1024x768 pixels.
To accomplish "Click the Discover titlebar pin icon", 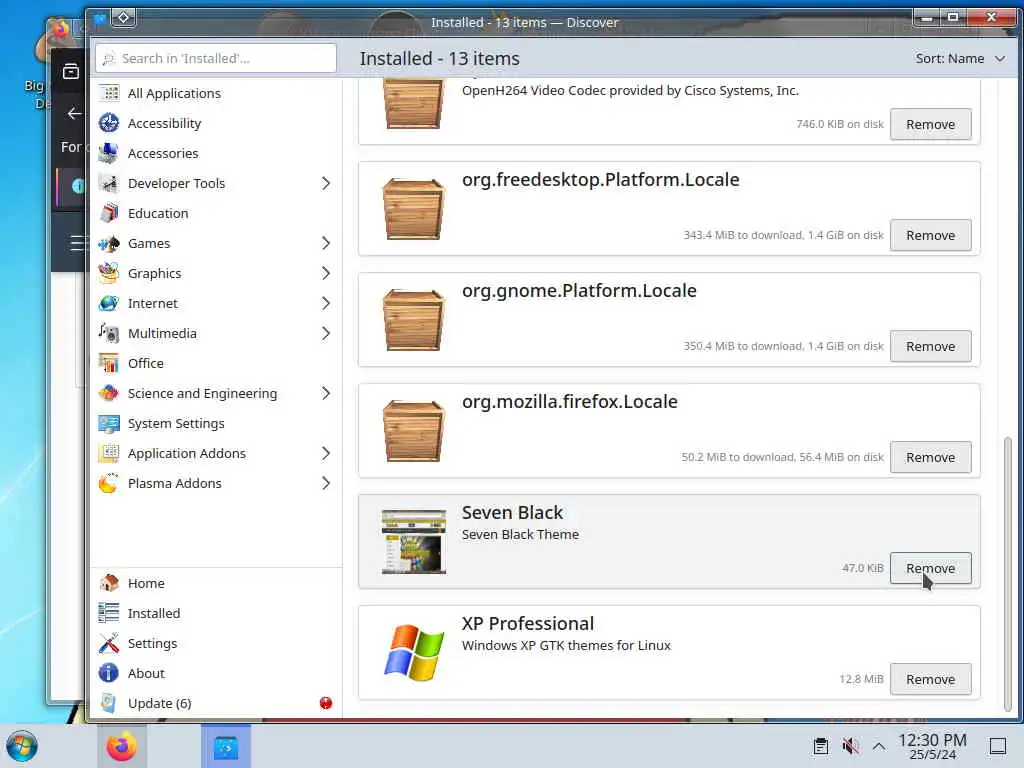I will click(x=123, y=18).
